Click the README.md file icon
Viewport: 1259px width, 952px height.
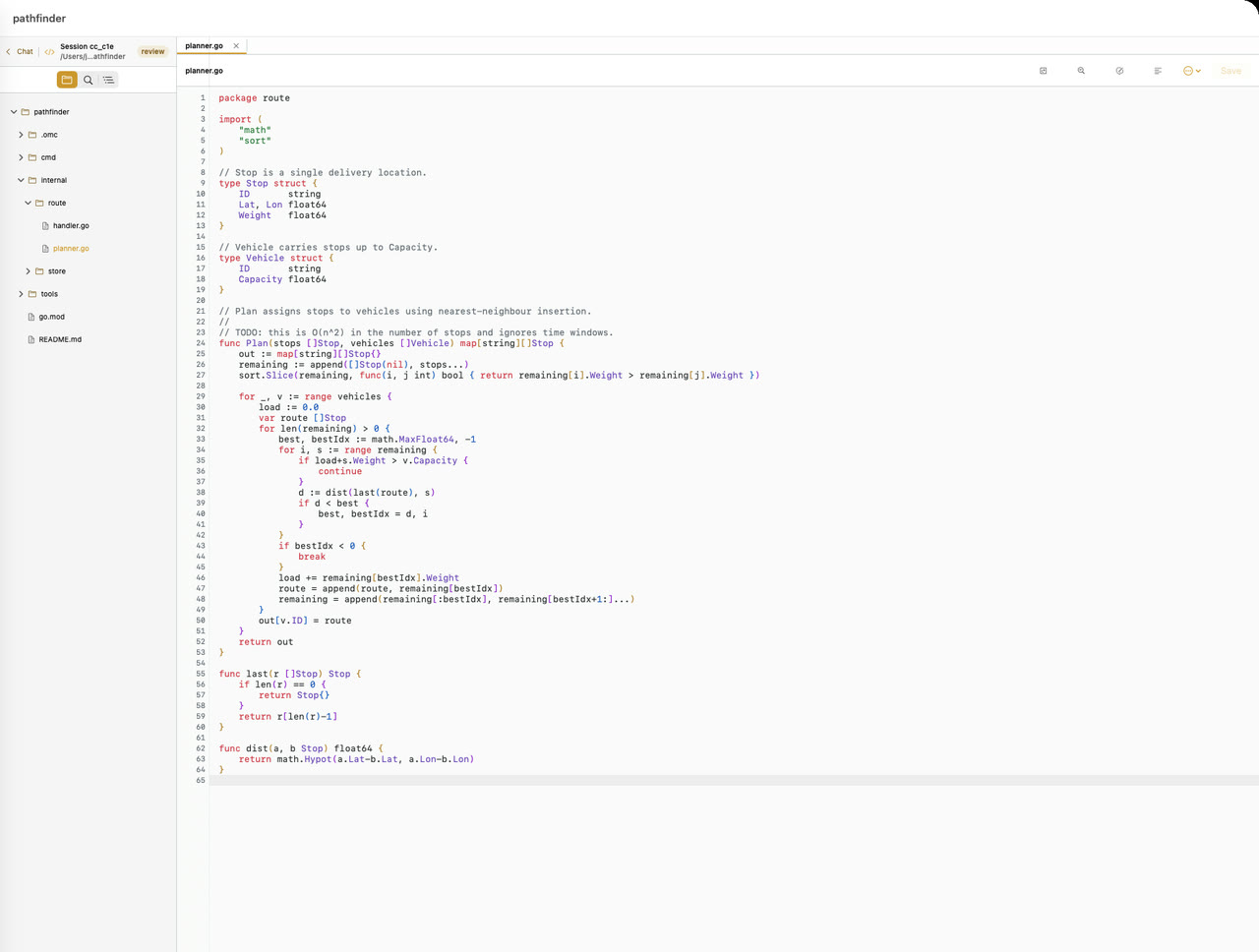tap(31, 339)
